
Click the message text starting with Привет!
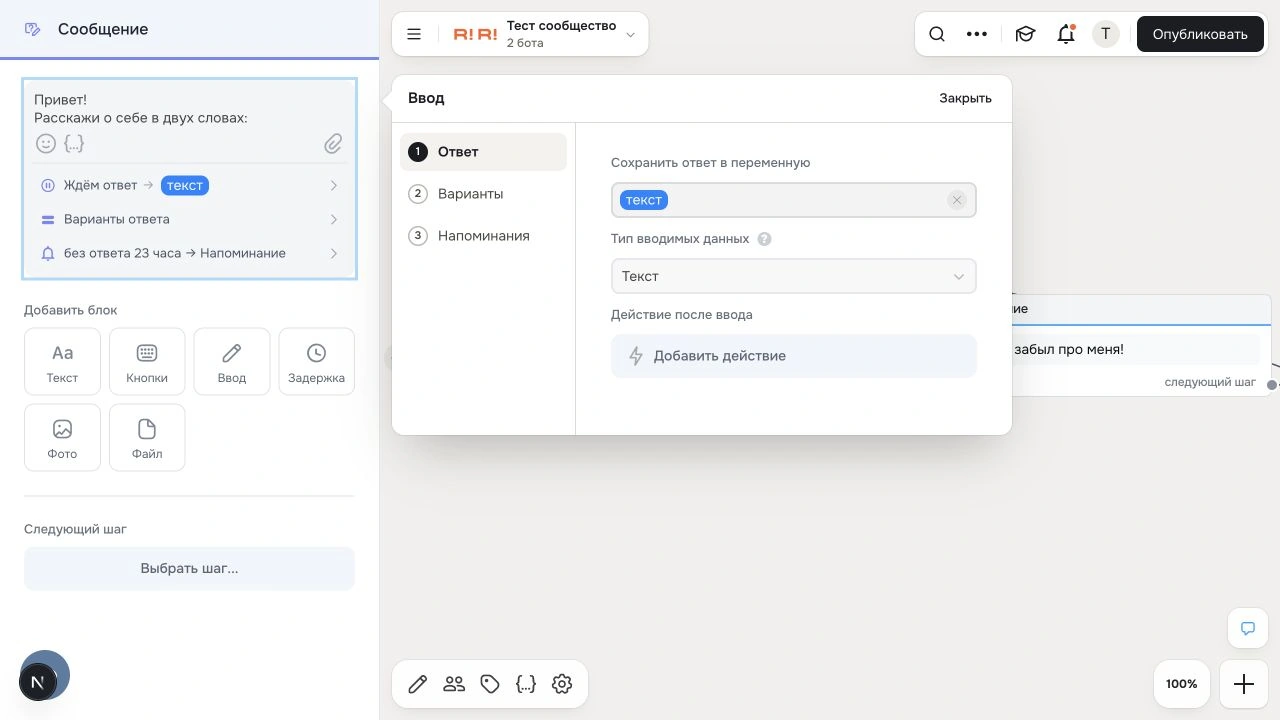[141, 109]
